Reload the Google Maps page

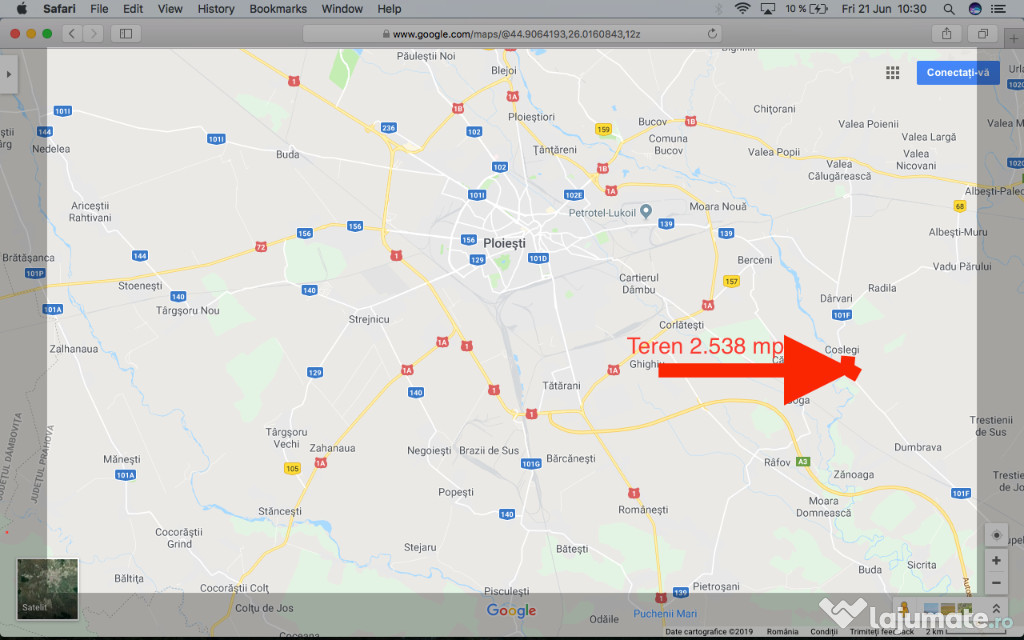click(712, 33)
